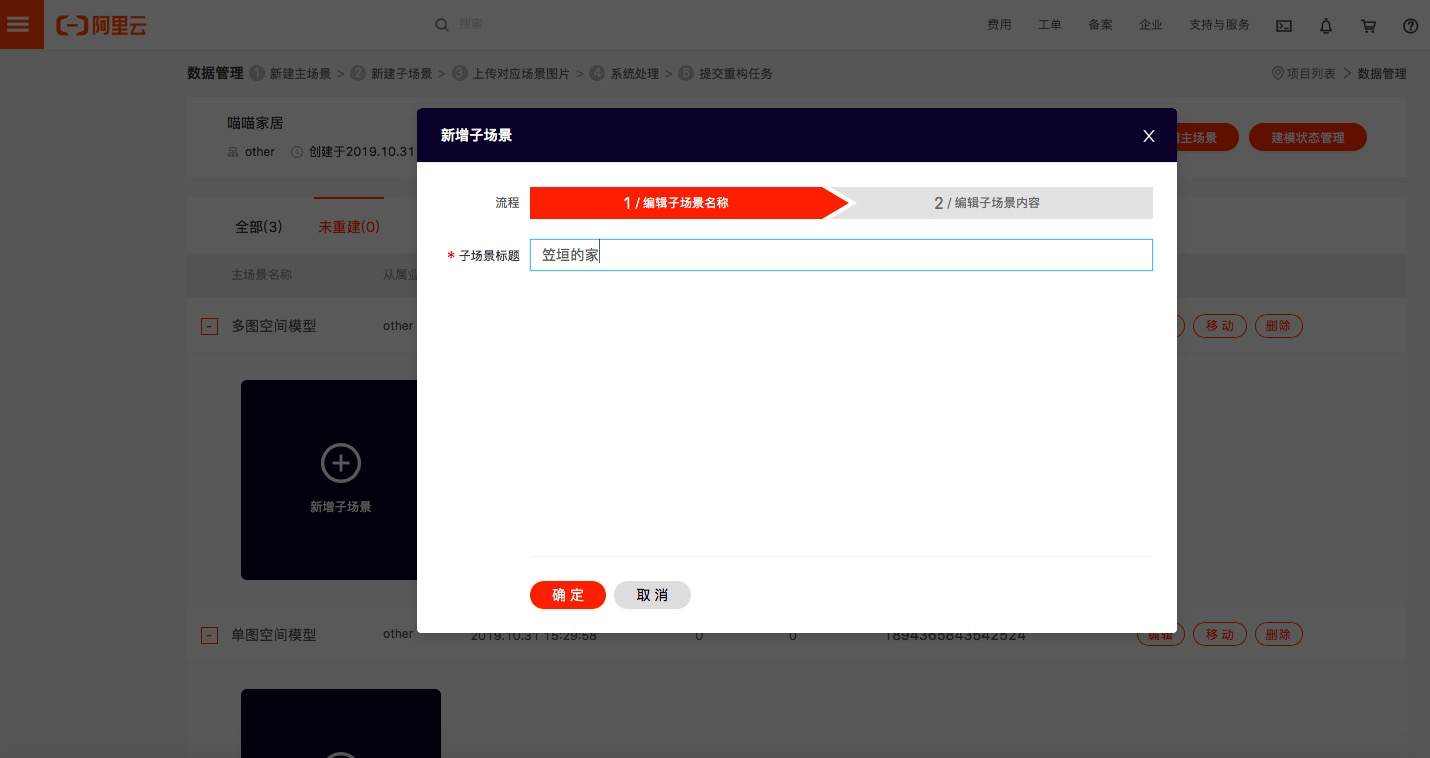Click step 新建主场景 in the guide
The width and height of the screenshot is (1430, 758).
coord(300,74)
